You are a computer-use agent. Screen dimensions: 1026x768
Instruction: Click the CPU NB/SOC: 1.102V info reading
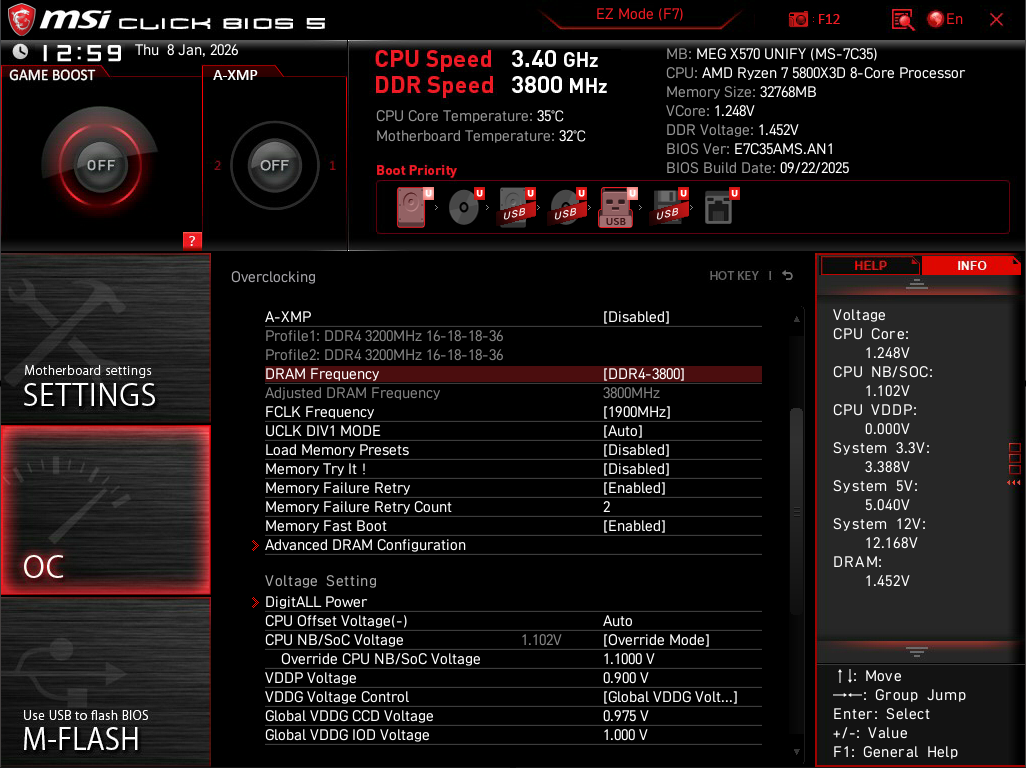(x=882, y=381)
